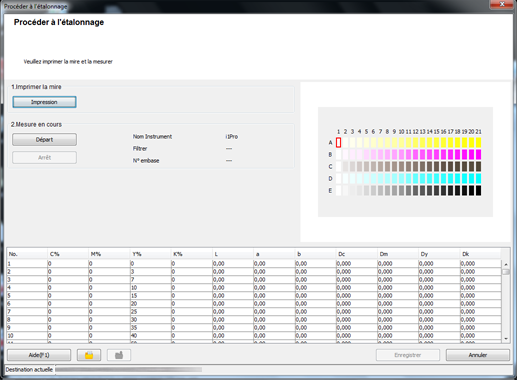
Task: Click the yellow folder open icon
Action: (x=89, y=355)
